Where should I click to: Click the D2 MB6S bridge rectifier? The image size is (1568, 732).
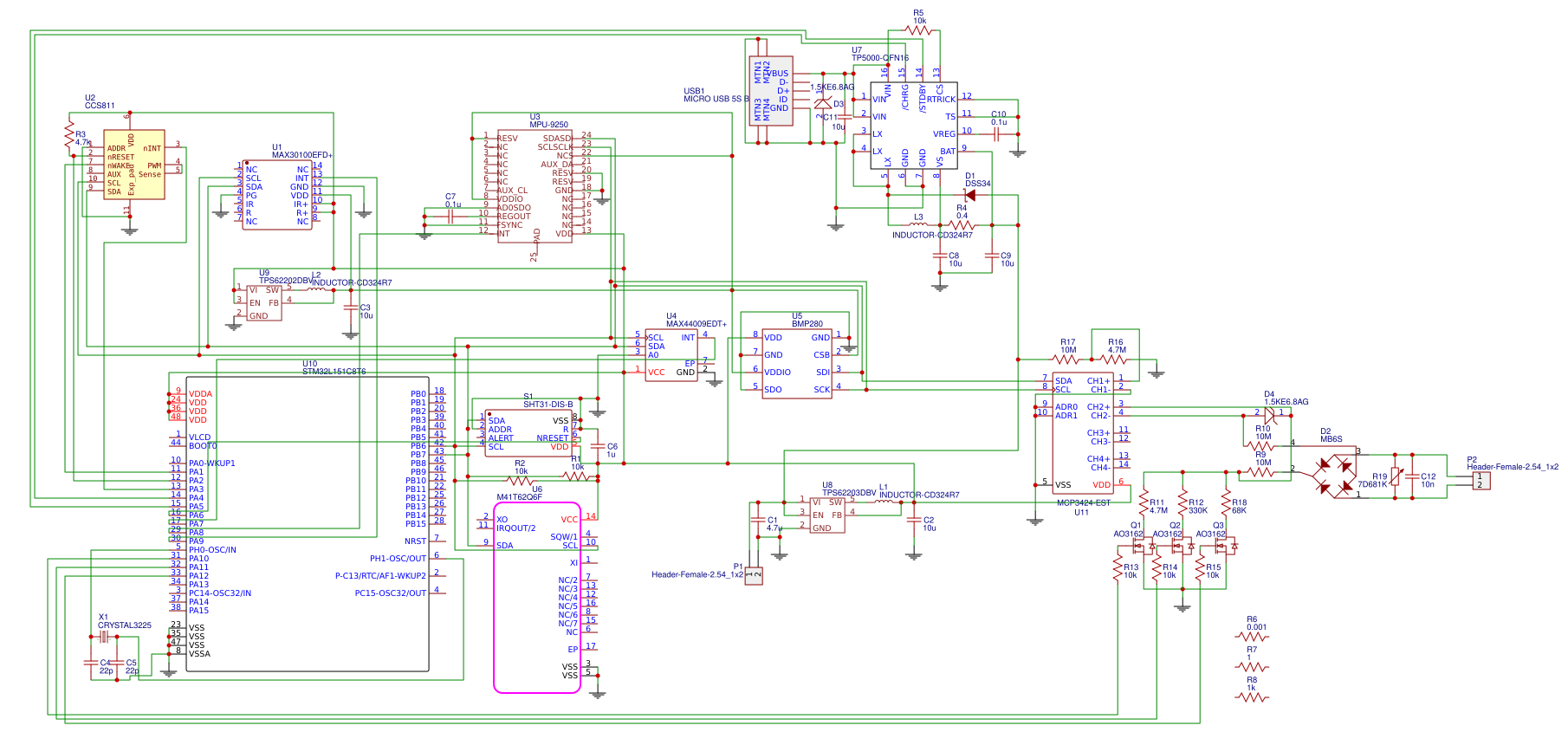(1334, 476)
